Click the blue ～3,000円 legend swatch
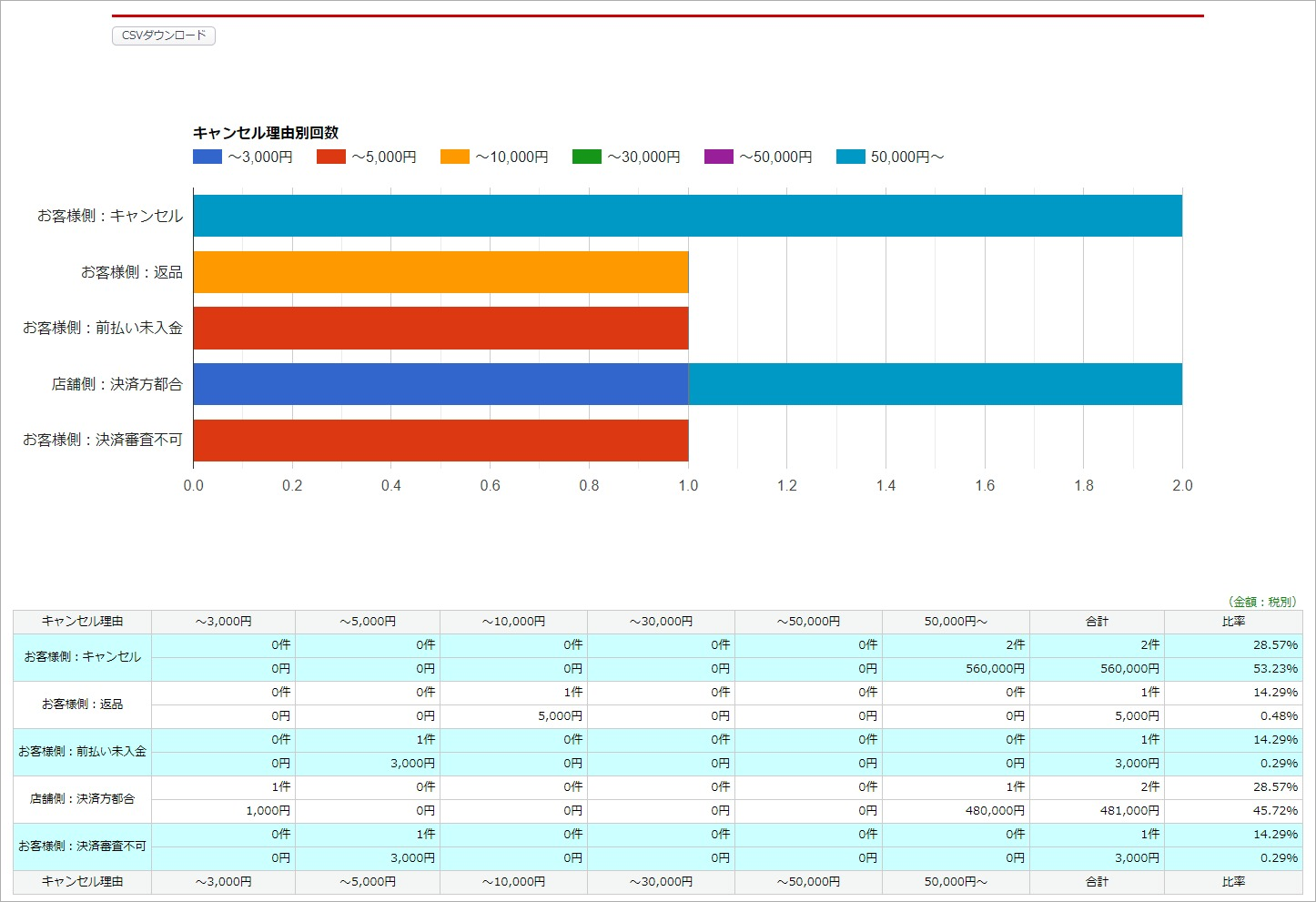This screenshot has height=902, width=1316. [208, 157]
